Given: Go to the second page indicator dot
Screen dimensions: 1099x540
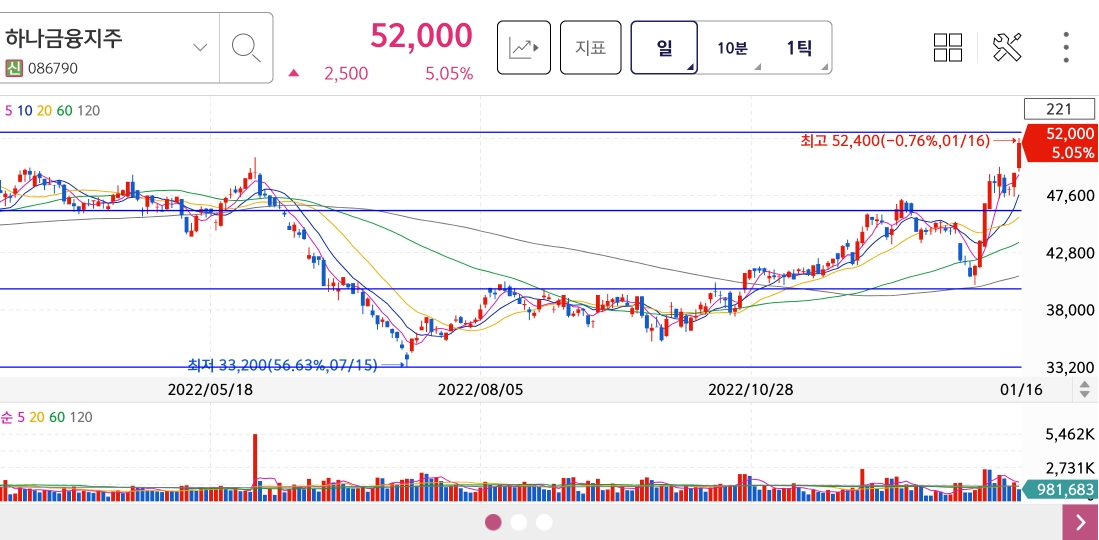Looking at the screenshot, I should (519, 522).
